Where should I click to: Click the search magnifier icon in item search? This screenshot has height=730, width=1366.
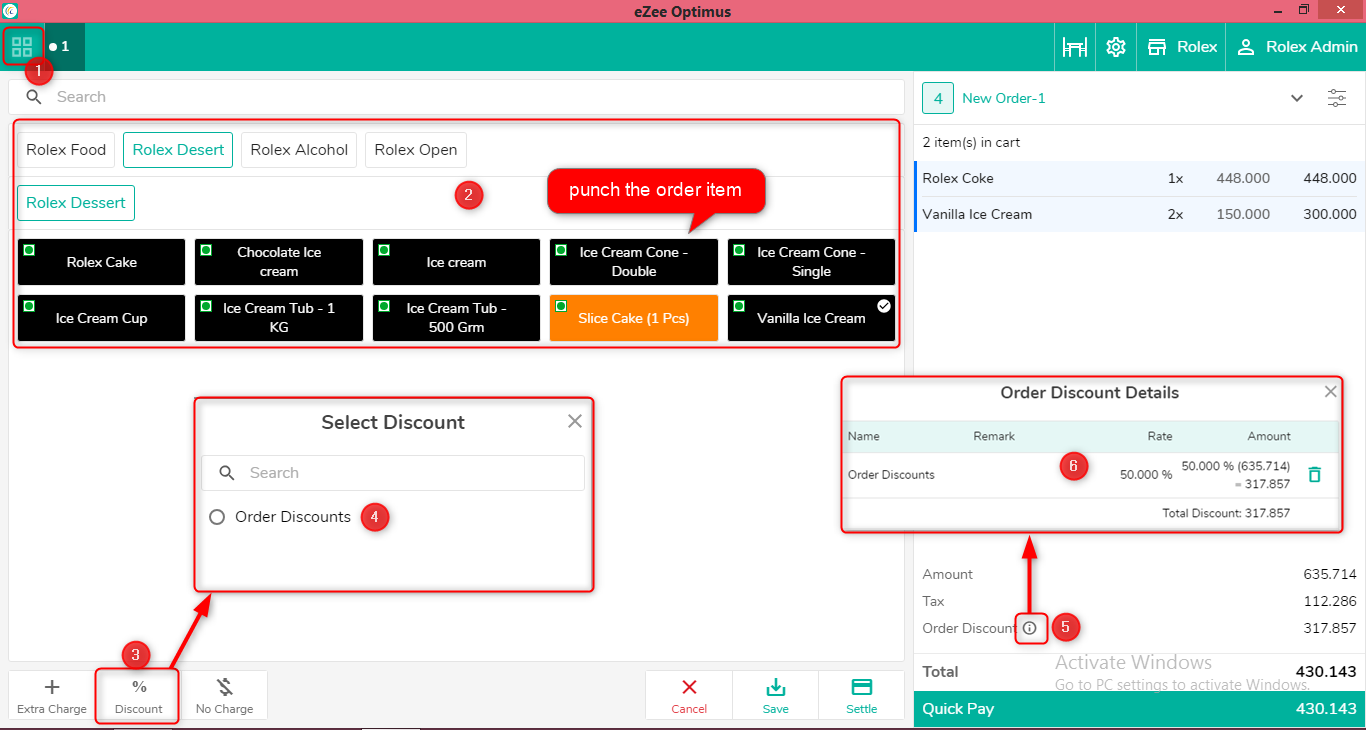[x=34, y=97]
